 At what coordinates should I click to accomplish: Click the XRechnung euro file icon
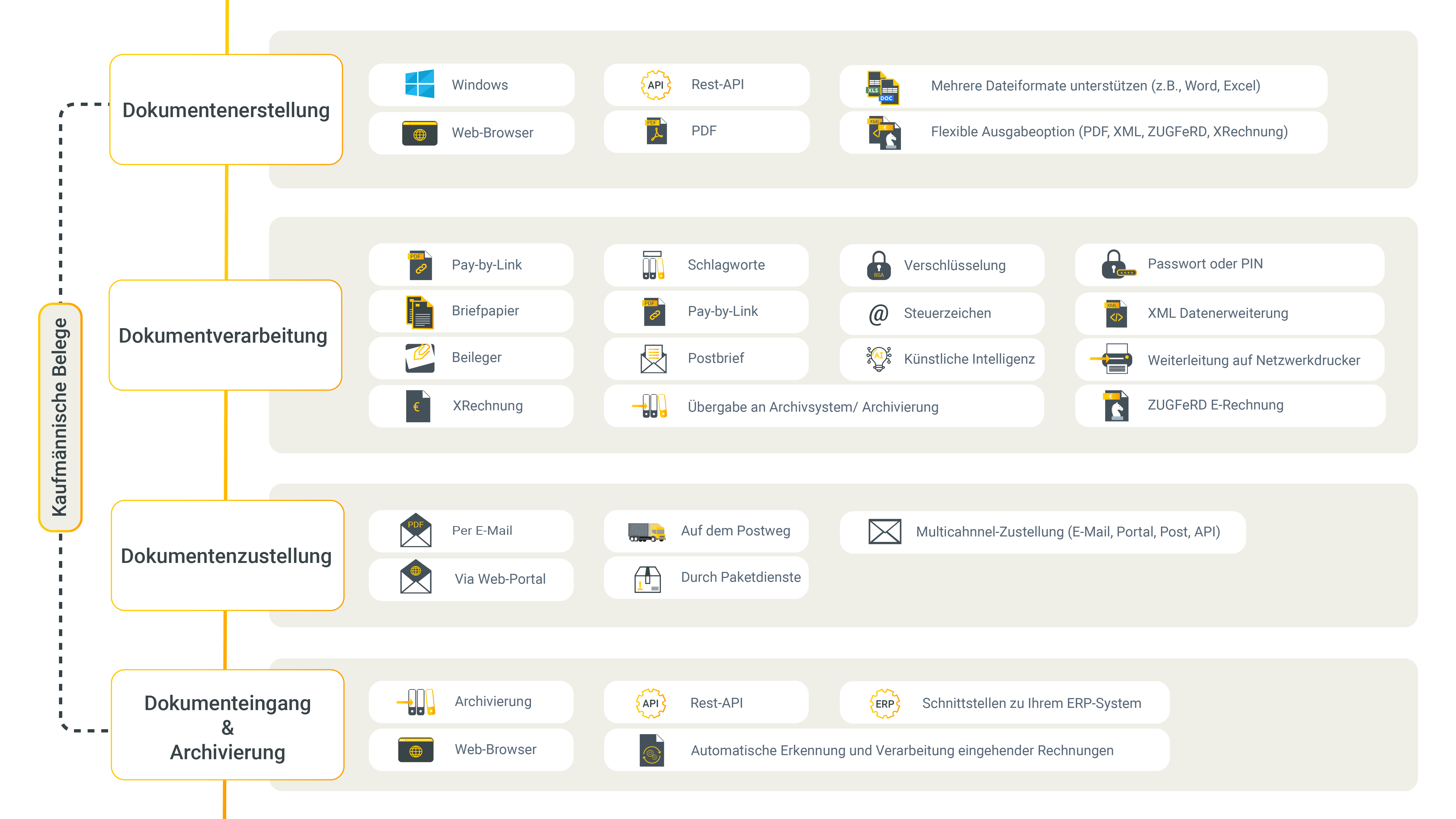(418, 406)
